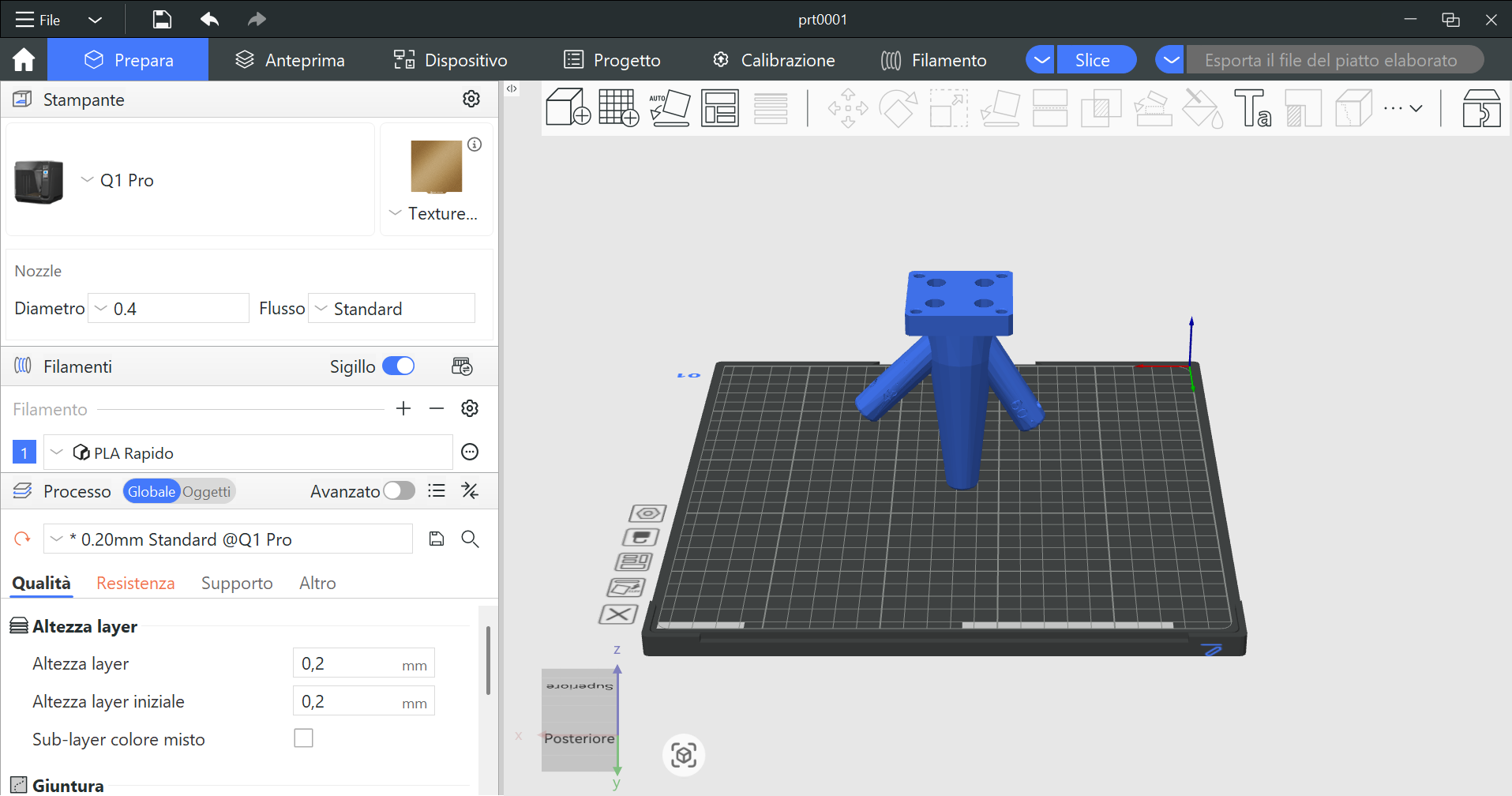Open the Assembly view icon
Screen dimensions: 1512x796
pos(1481,108)
